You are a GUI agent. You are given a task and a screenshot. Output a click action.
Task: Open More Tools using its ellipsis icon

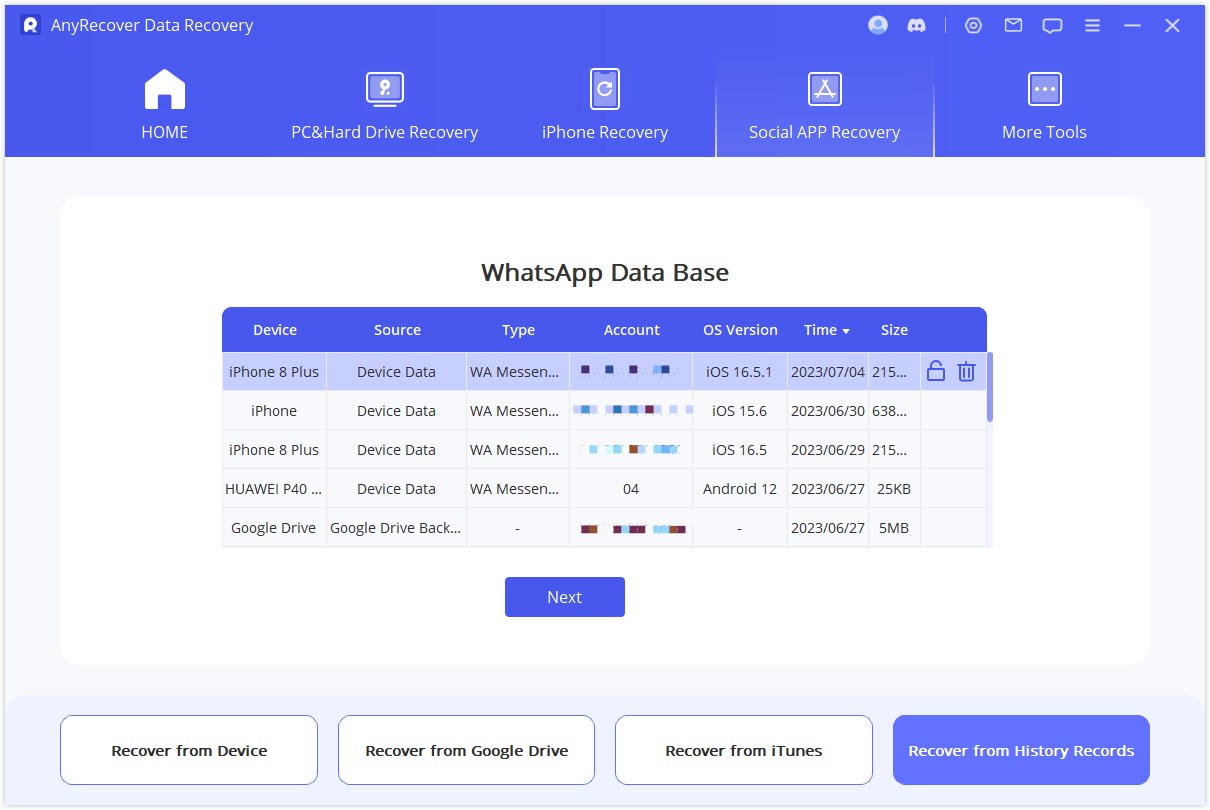pyautogui.click(x=1044, y=88)
